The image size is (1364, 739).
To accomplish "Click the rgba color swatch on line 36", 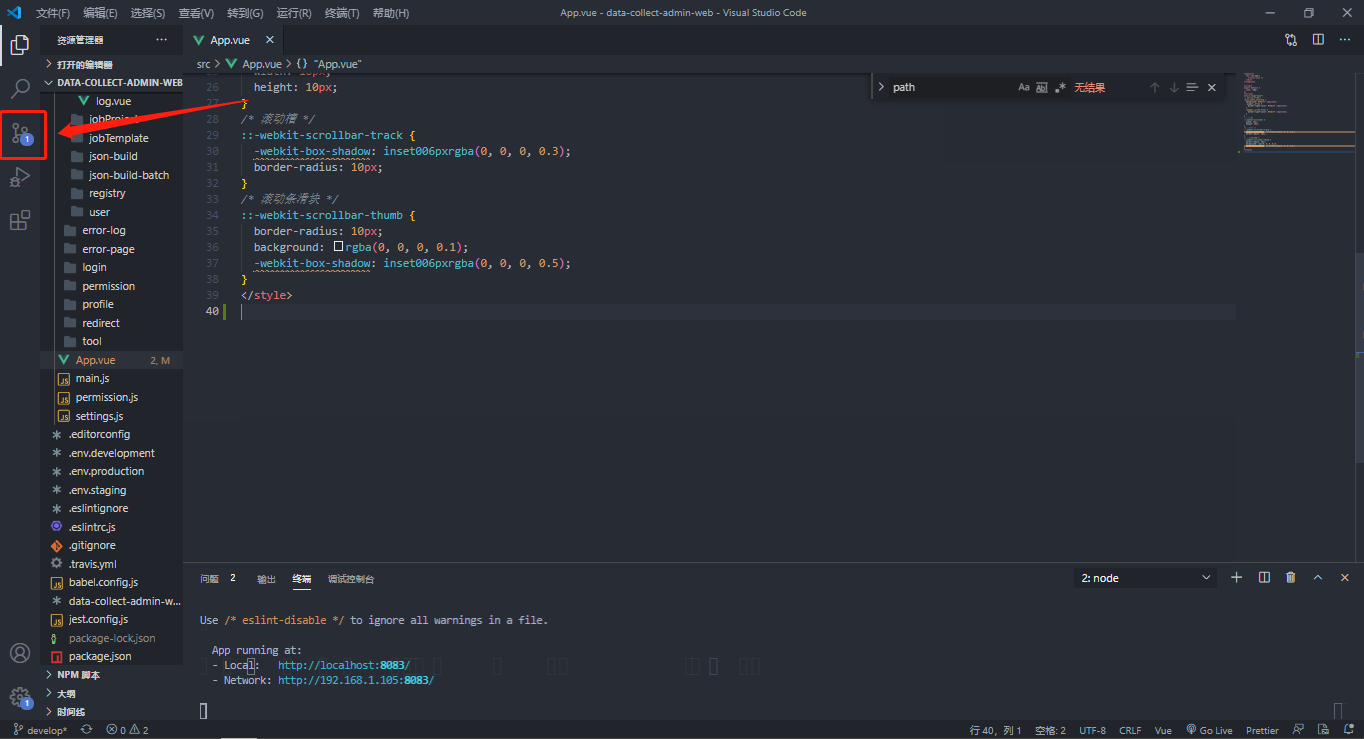I will tap(338, 246).
